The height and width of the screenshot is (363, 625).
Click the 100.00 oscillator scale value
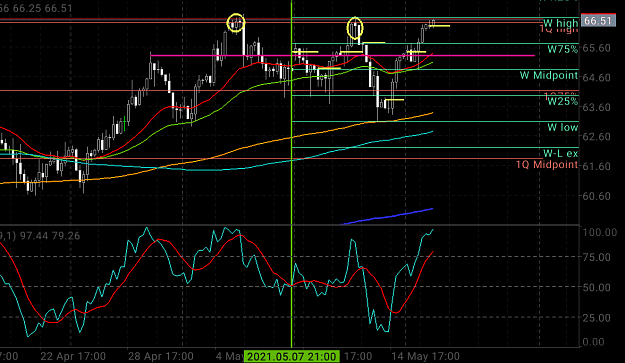click(600, 232)
